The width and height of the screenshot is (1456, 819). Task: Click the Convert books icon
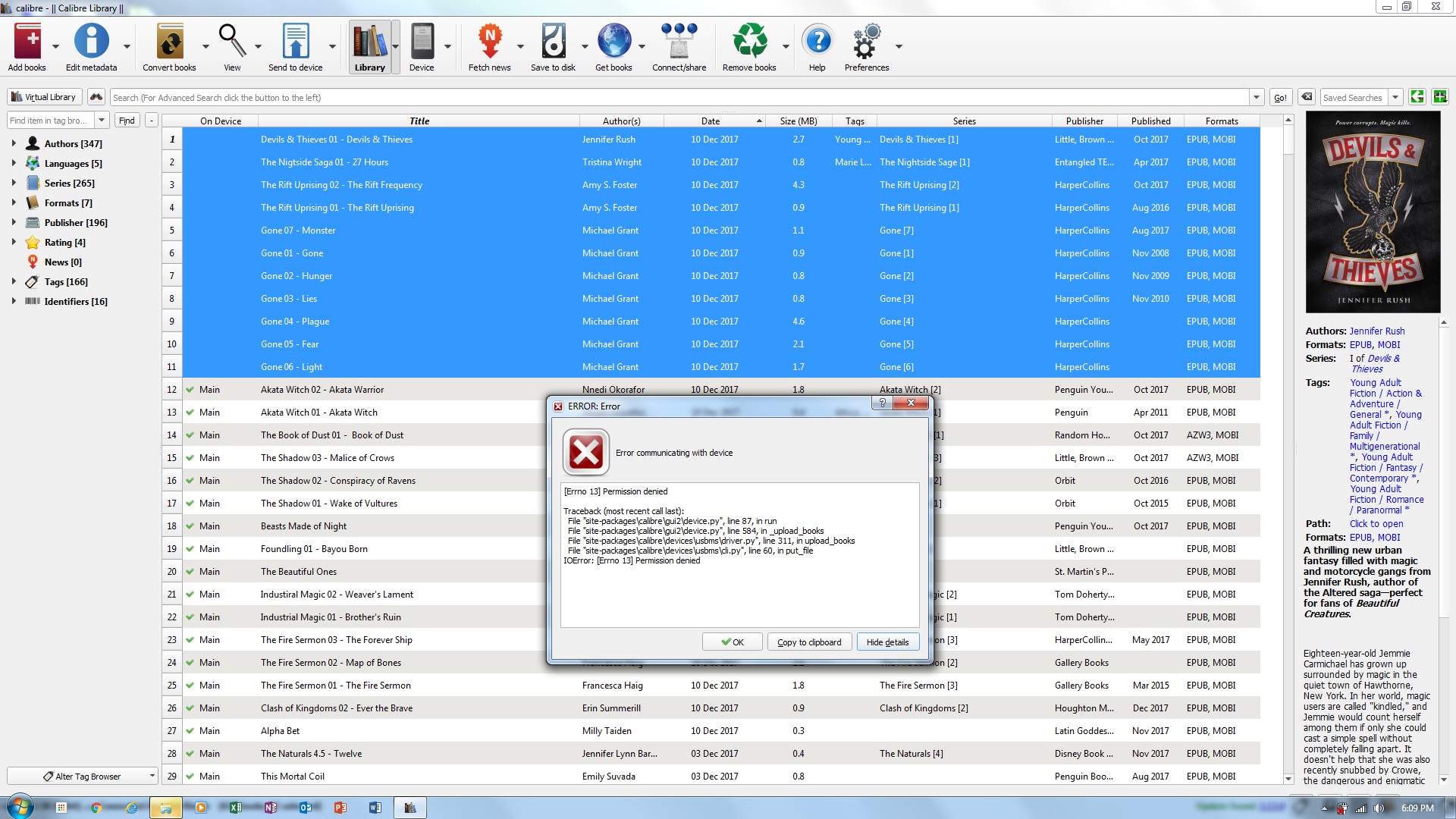pos(169,42)
